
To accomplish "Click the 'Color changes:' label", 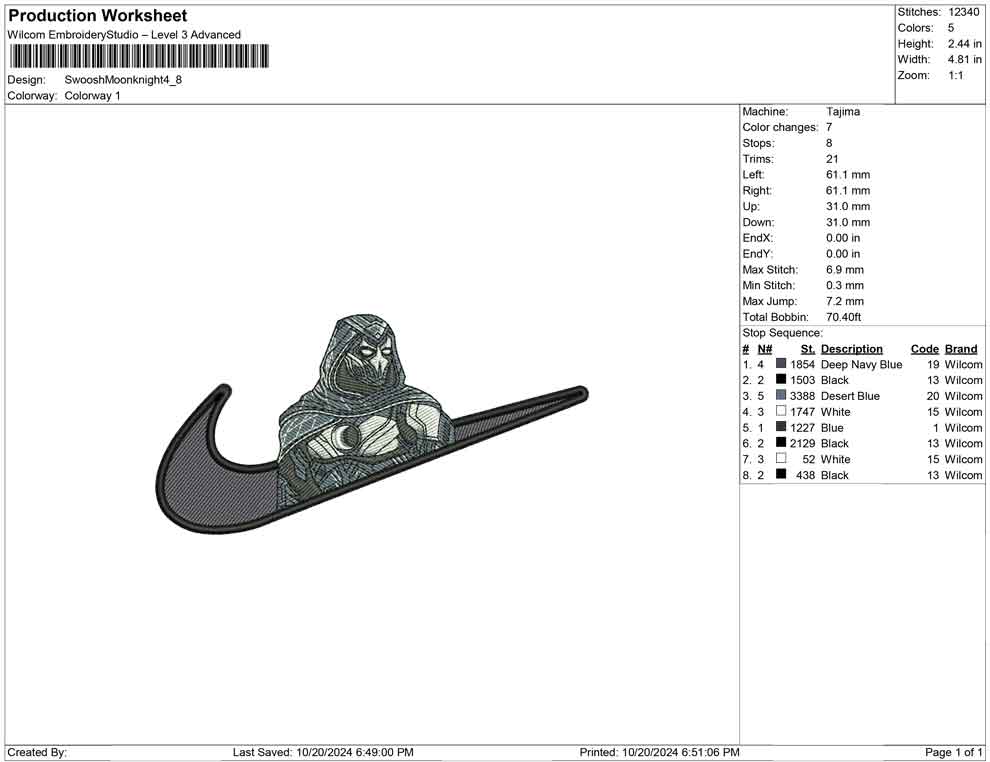I will [780, 128].
